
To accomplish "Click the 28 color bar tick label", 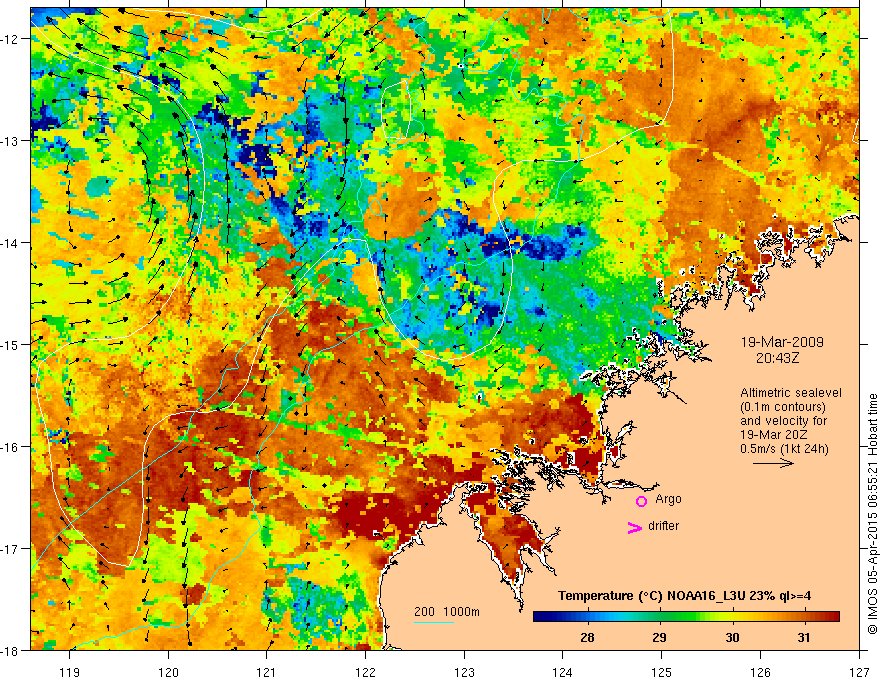I will [587, 637].
